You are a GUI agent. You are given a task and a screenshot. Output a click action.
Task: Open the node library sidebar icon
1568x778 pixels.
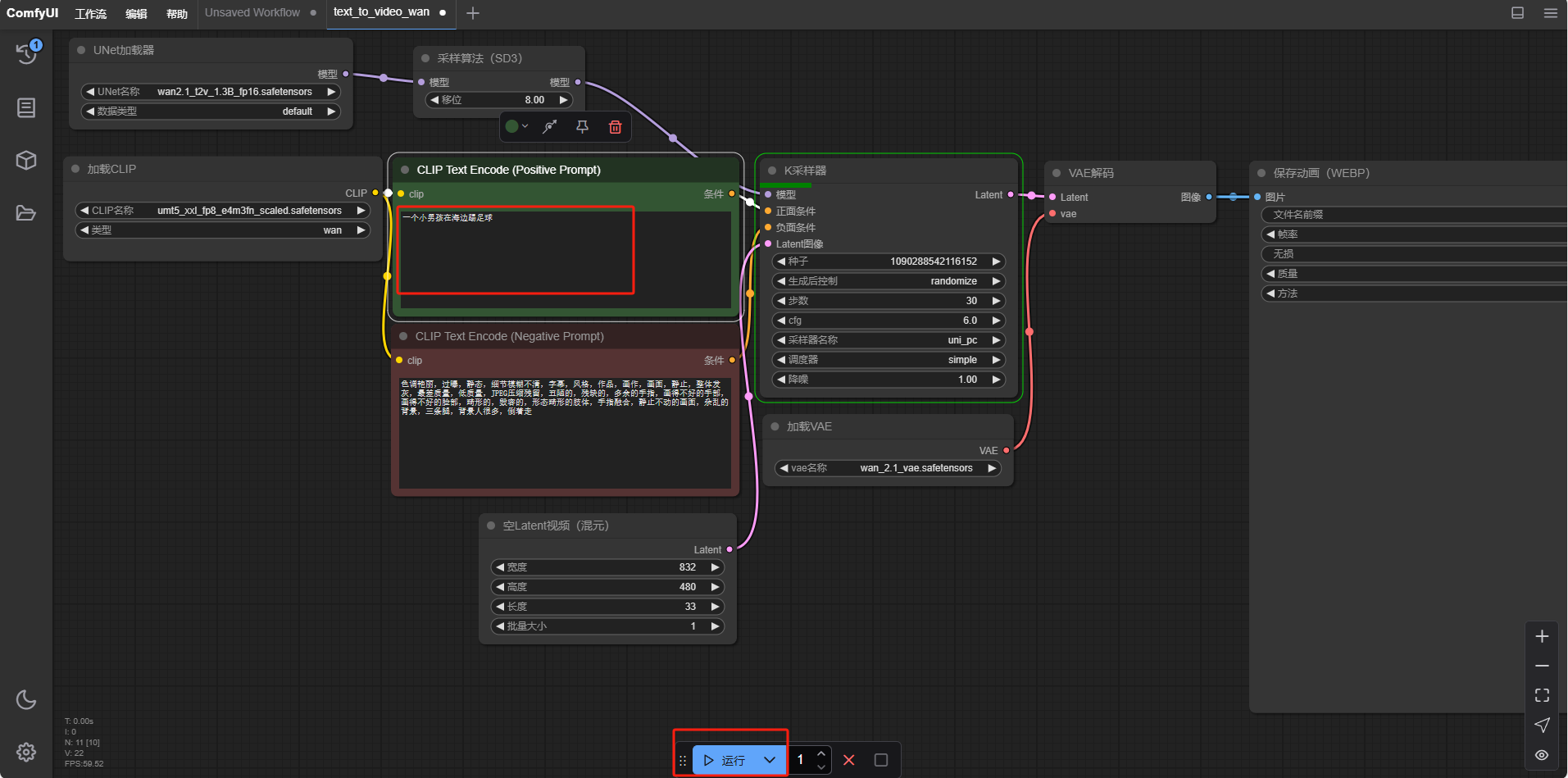(x=26, y=107)
